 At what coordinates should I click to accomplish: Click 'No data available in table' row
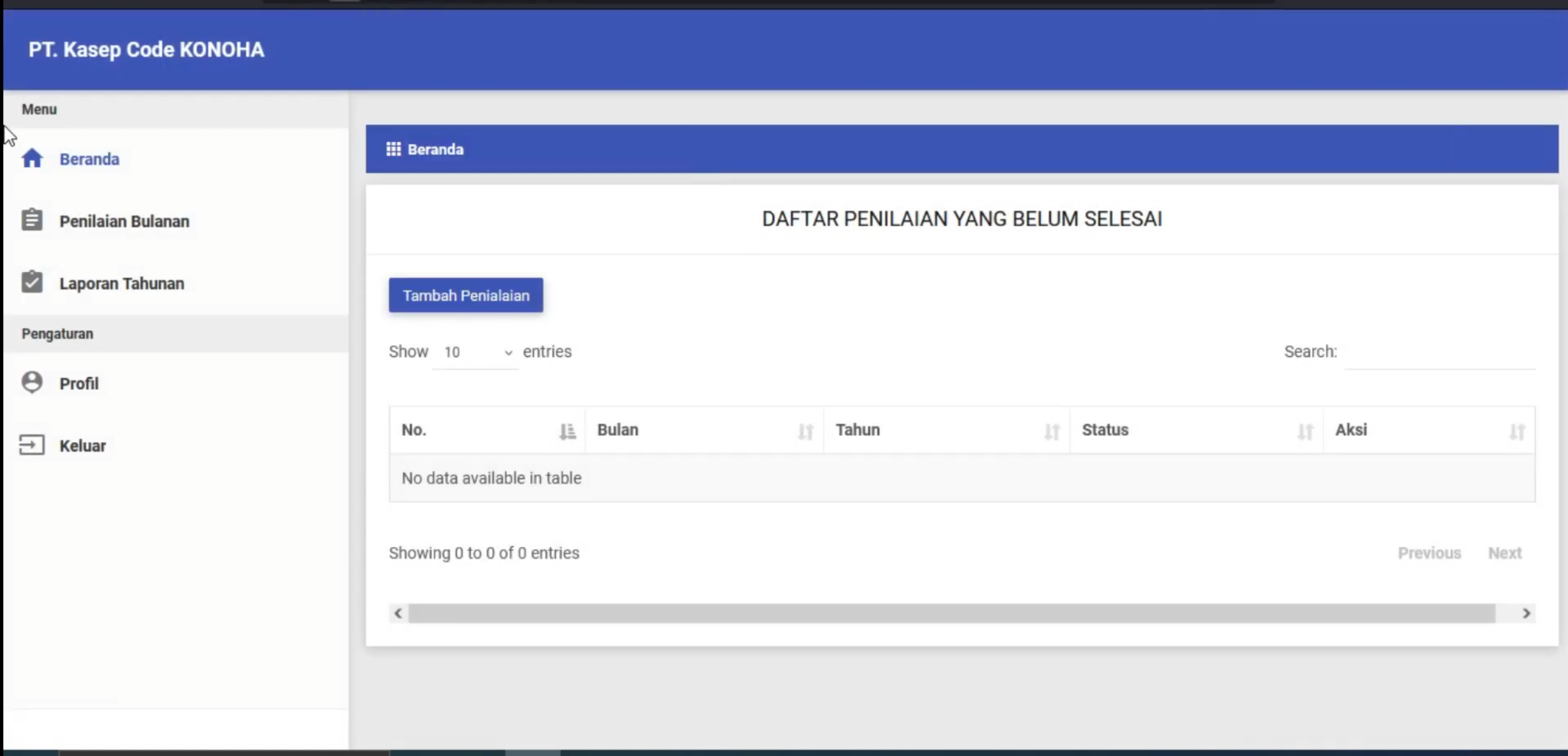click(962, 478)
